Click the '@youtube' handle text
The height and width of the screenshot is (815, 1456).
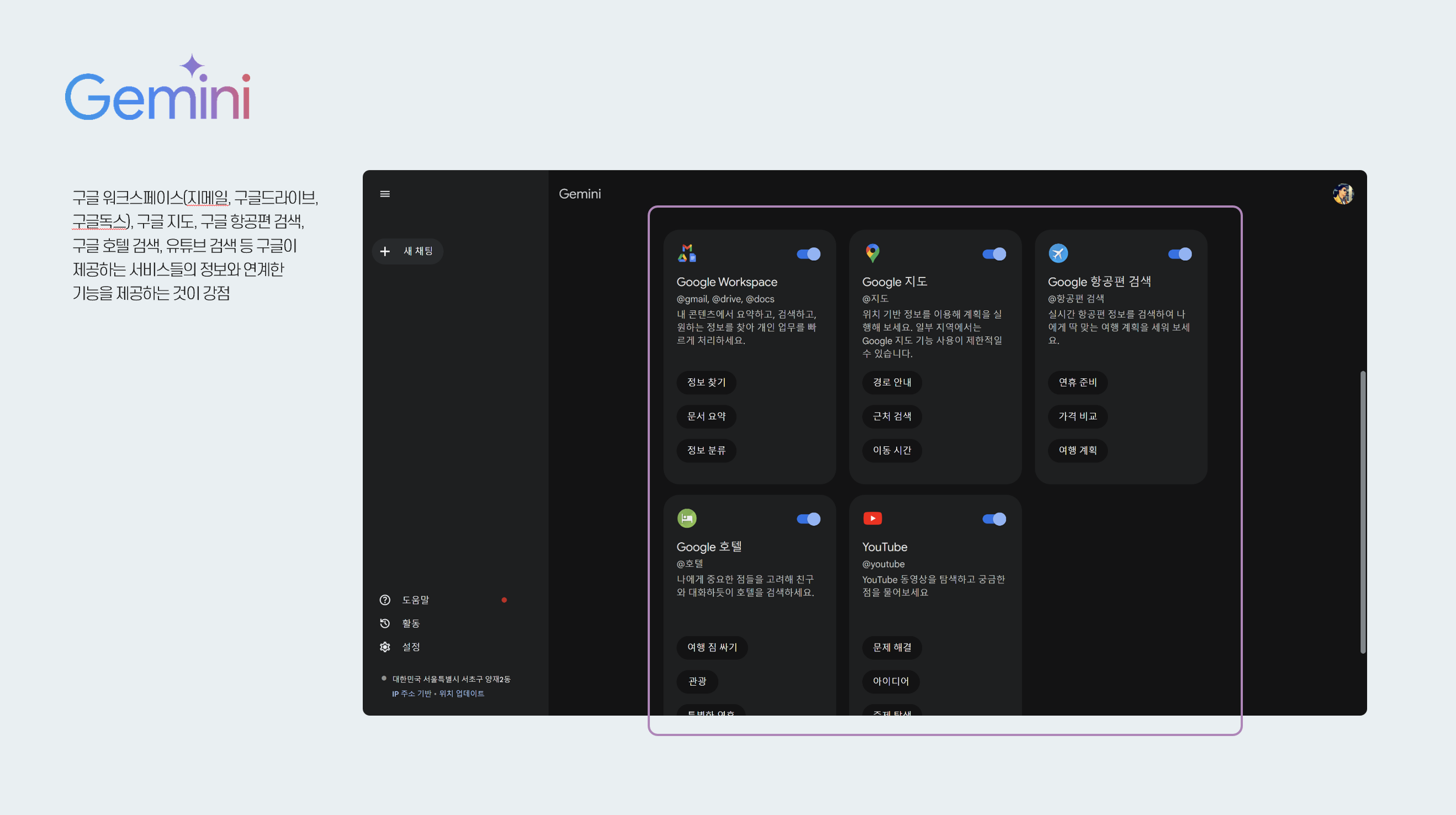click(883, 564)
